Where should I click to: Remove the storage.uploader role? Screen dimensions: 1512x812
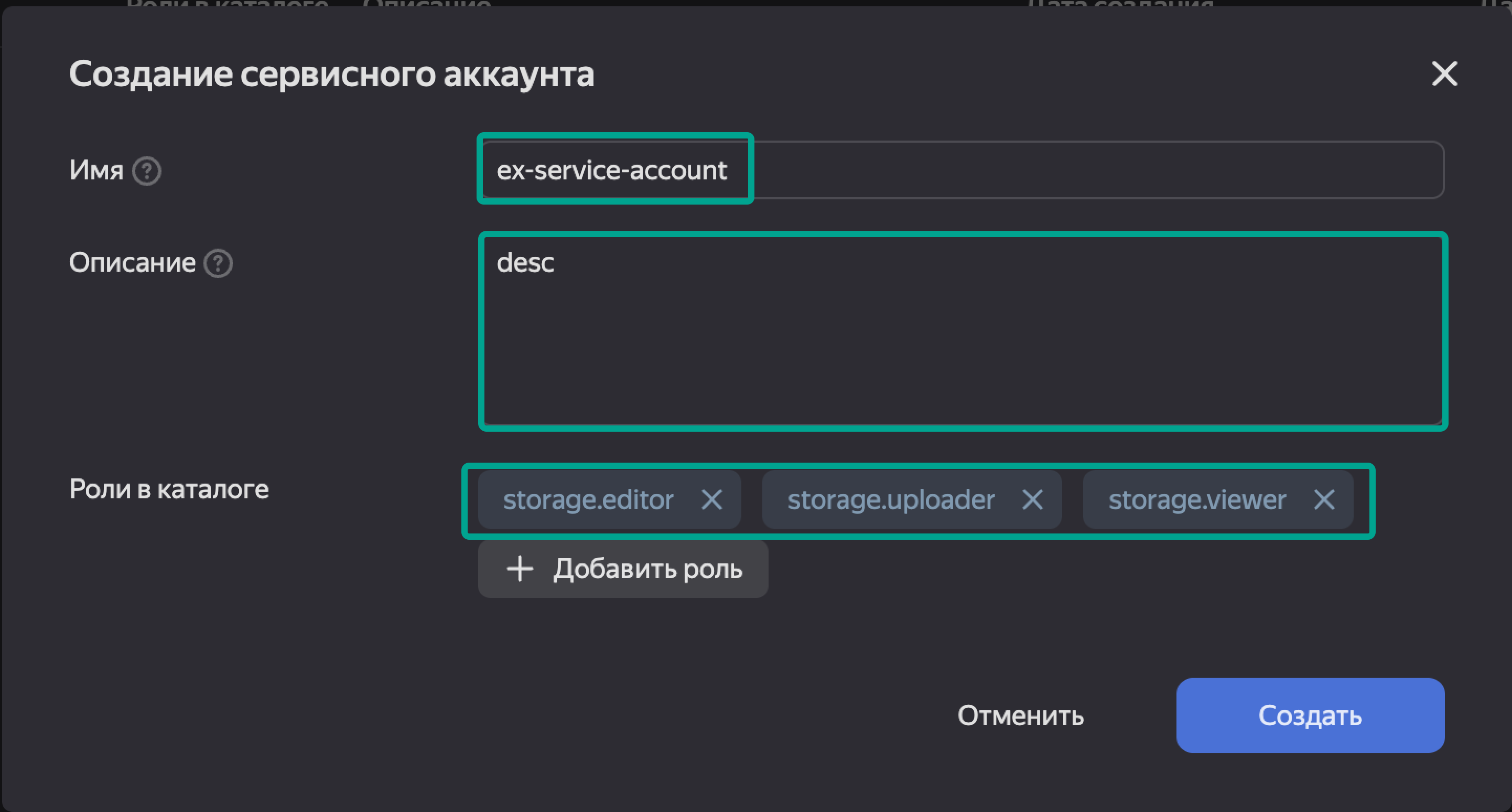tap(1032, 500)
